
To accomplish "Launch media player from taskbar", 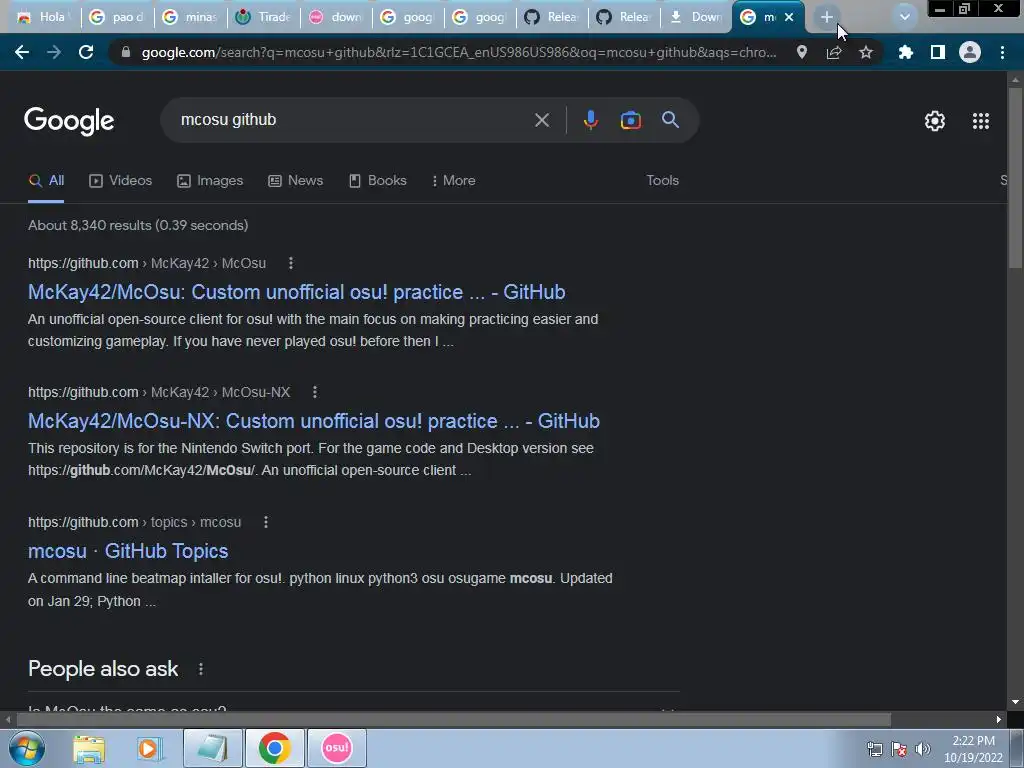I will pos(149,748).
